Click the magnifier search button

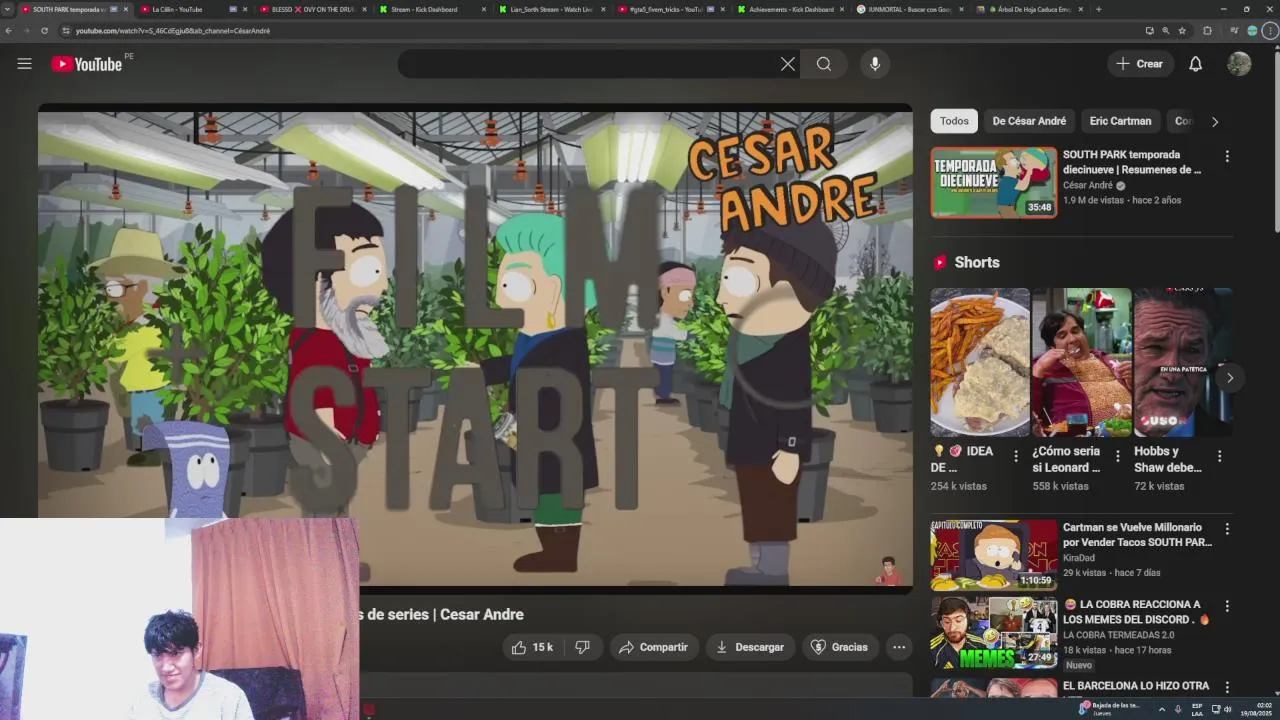click(824, 64)
